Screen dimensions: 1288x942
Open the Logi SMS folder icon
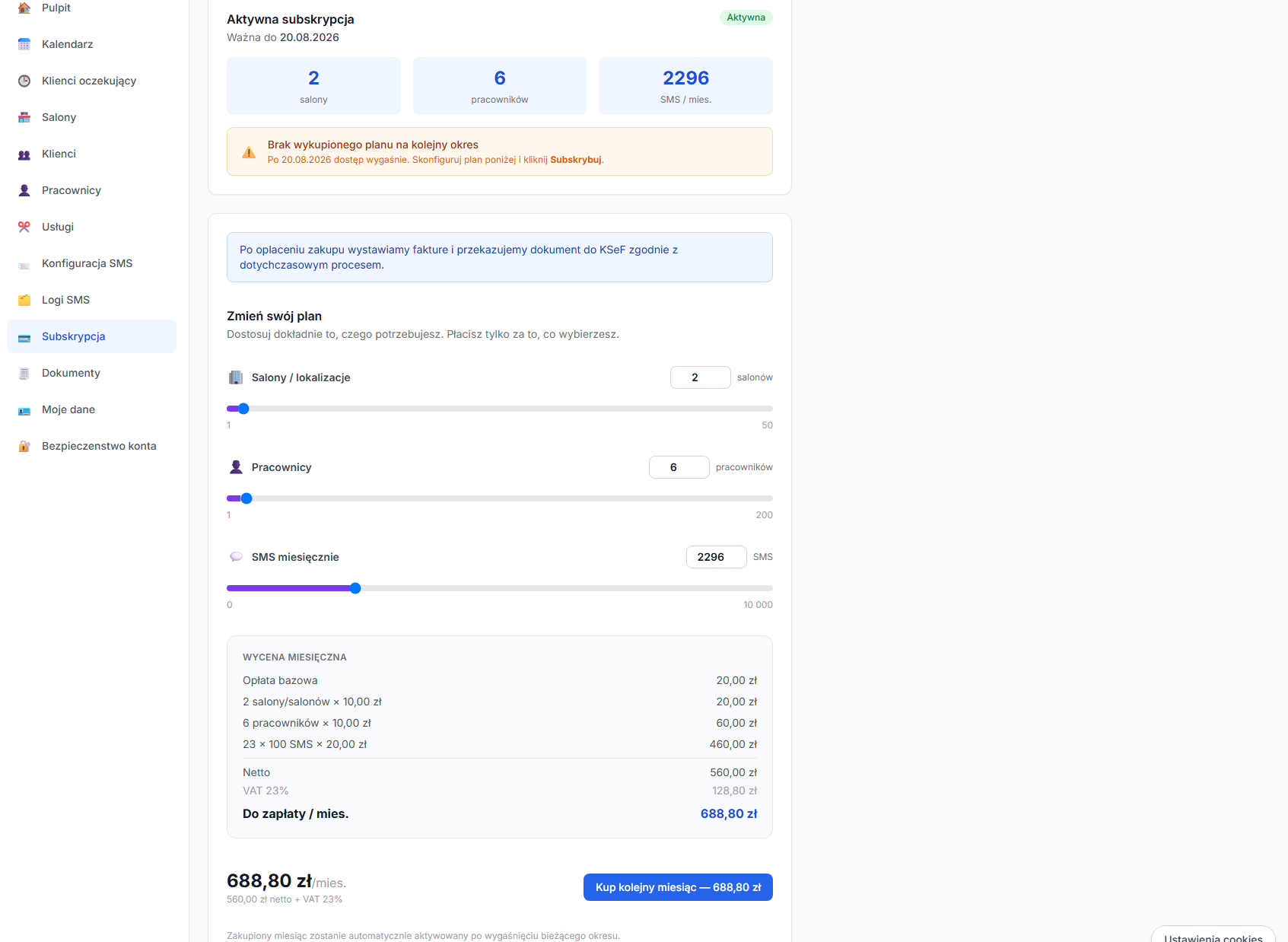[x=24, y=300]
